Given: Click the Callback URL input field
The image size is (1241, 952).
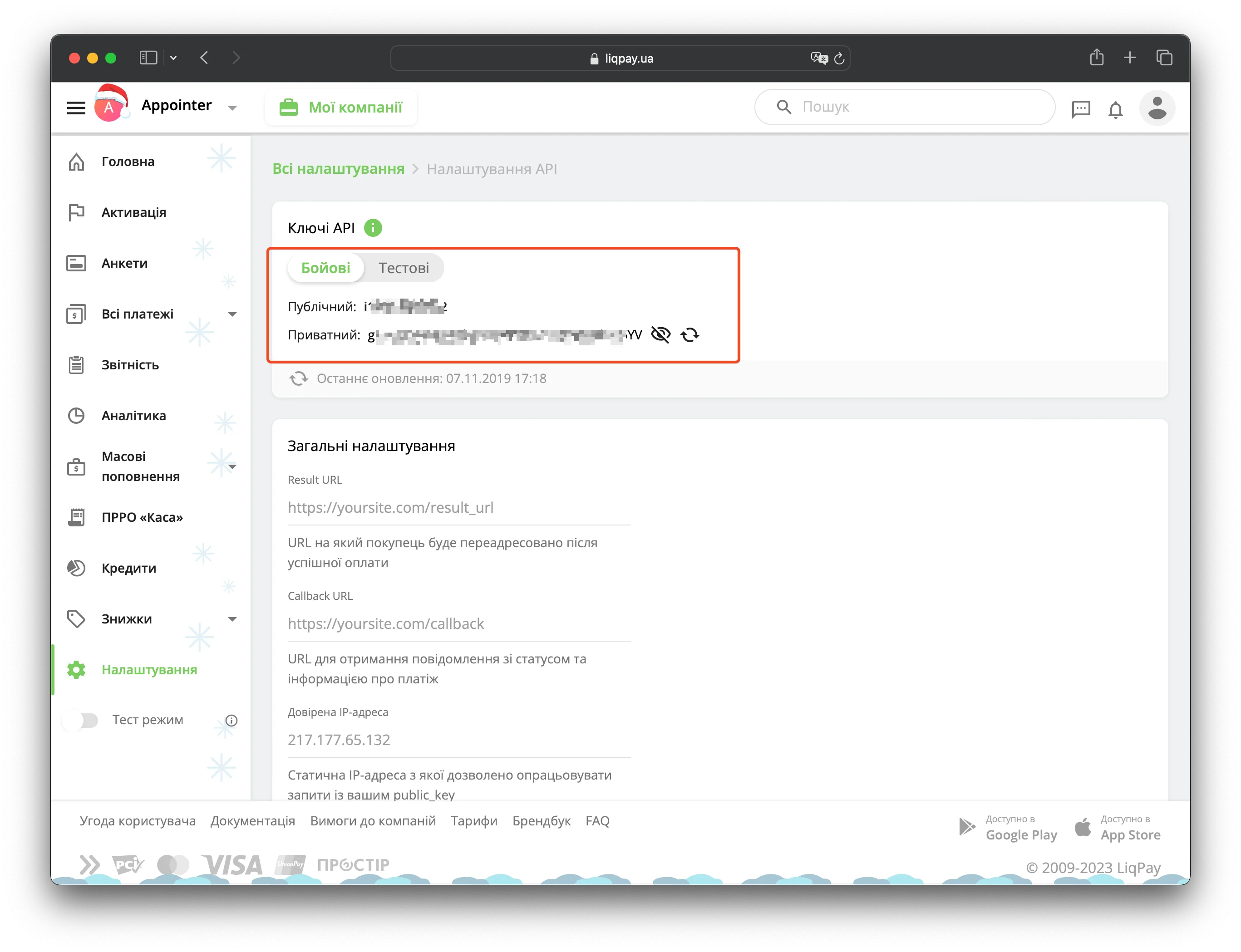Looking at the screenshot, I should point(459,623).
